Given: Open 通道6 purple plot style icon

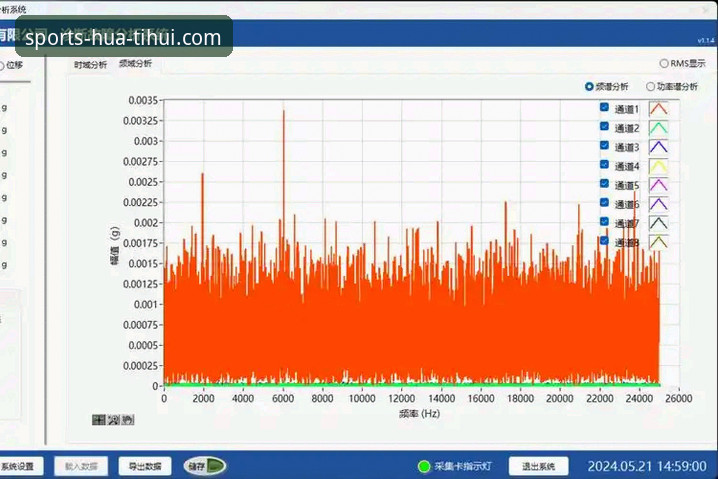Looking at the screenshot, I should click(x=658, y=204).
